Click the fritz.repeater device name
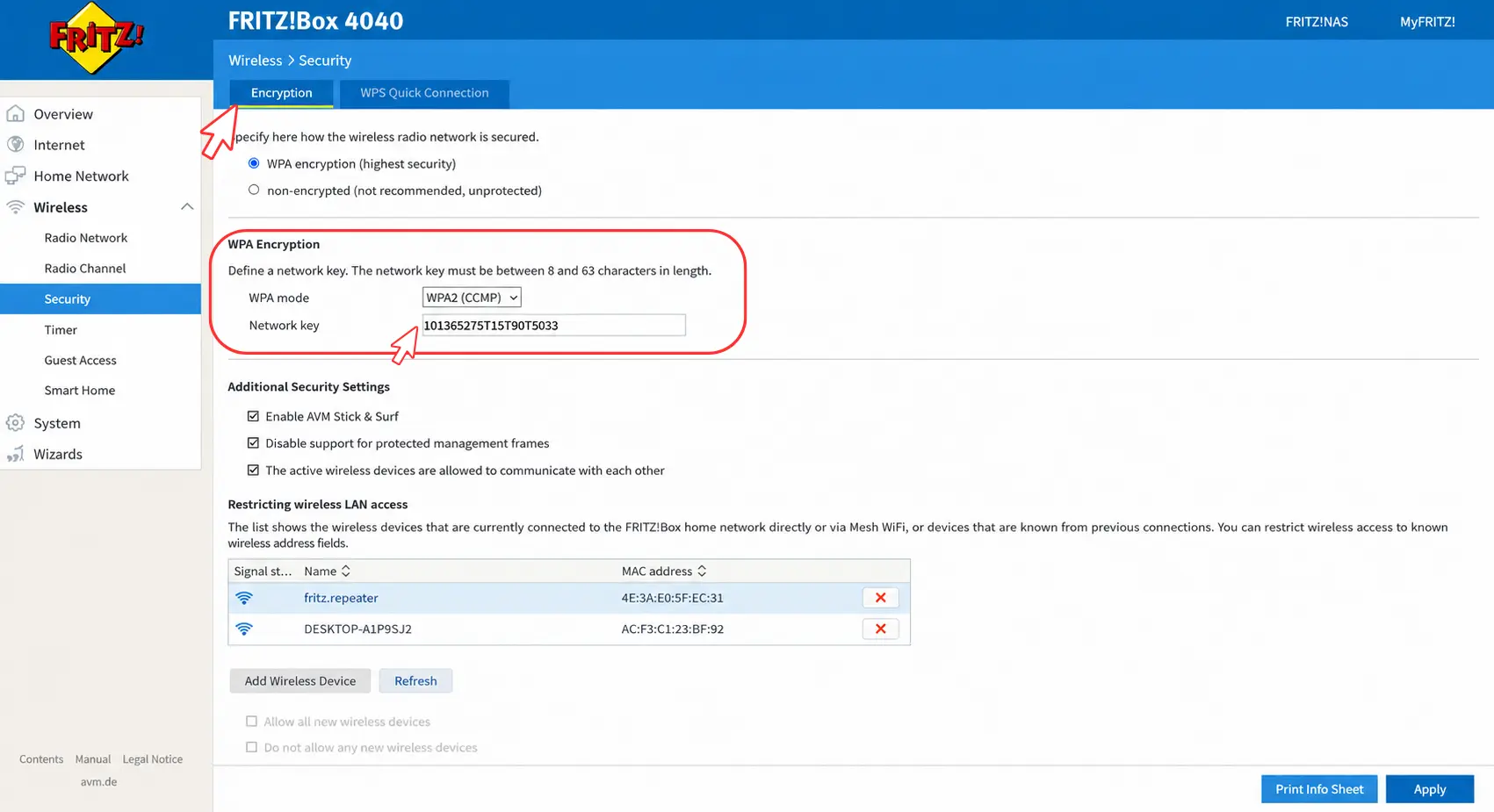Viewport: 1494px width, 812px height. [x=341, y=598]
